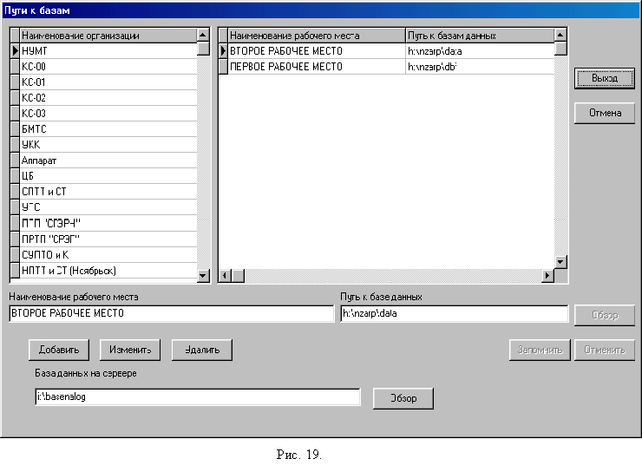Click workplace grid scroll-up arrow

[561, 35]
